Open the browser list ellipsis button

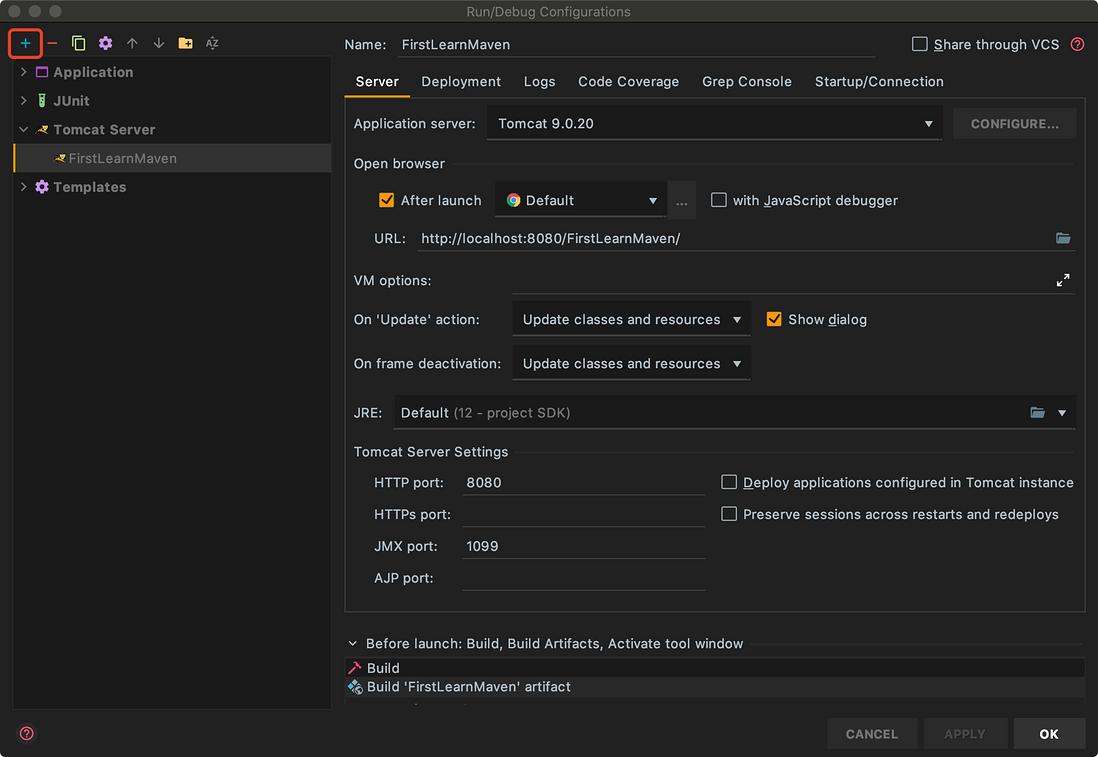(681, 201)
